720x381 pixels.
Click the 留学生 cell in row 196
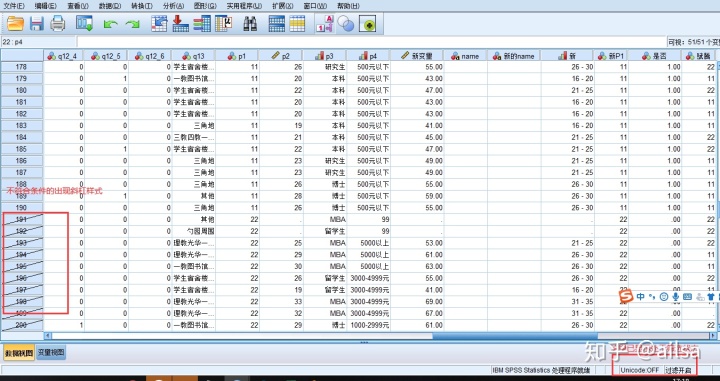(325, 278)
